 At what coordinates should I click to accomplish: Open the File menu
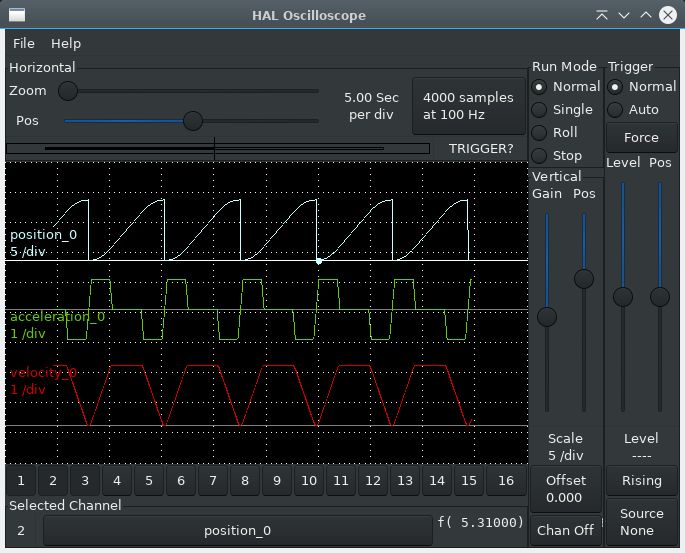(24, 44)
